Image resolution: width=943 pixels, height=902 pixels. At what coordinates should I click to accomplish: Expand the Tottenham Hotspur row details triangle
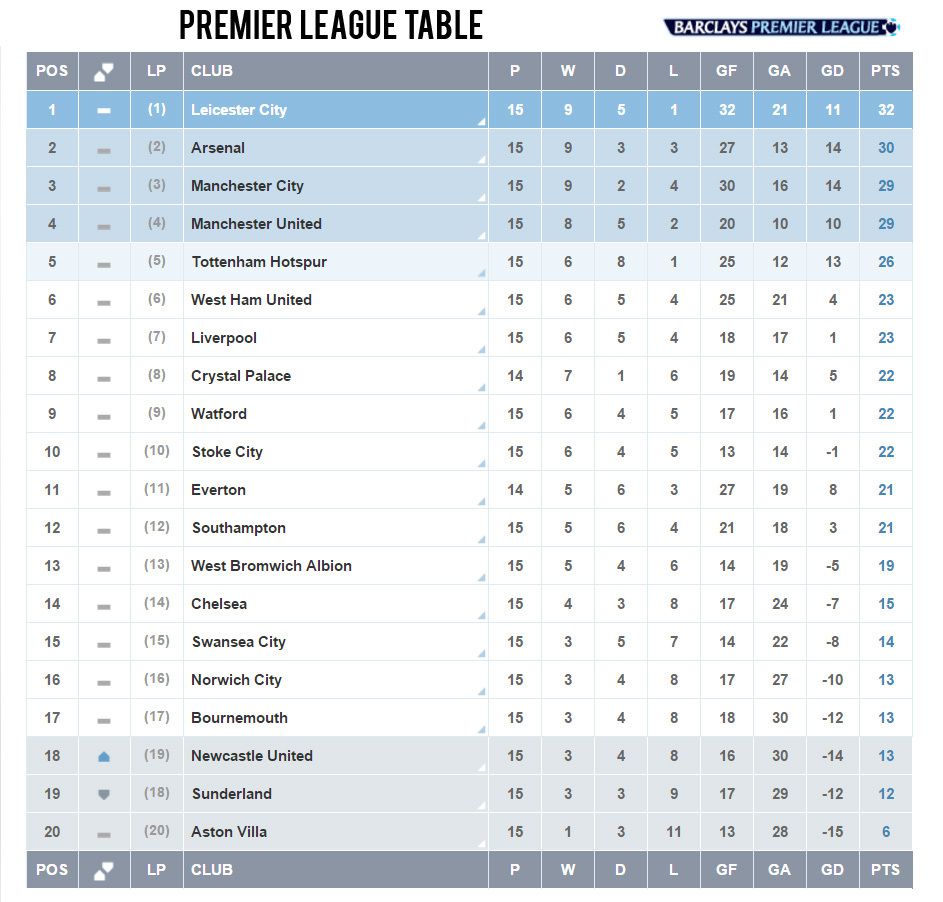(481, 274)
